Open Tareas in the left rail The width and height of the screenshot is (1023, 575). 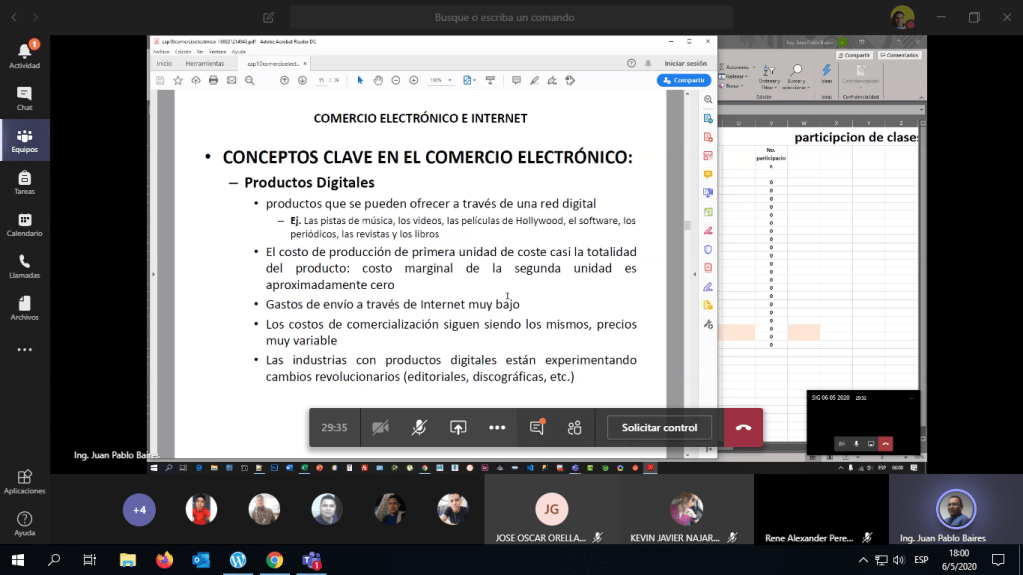point(24,182)
